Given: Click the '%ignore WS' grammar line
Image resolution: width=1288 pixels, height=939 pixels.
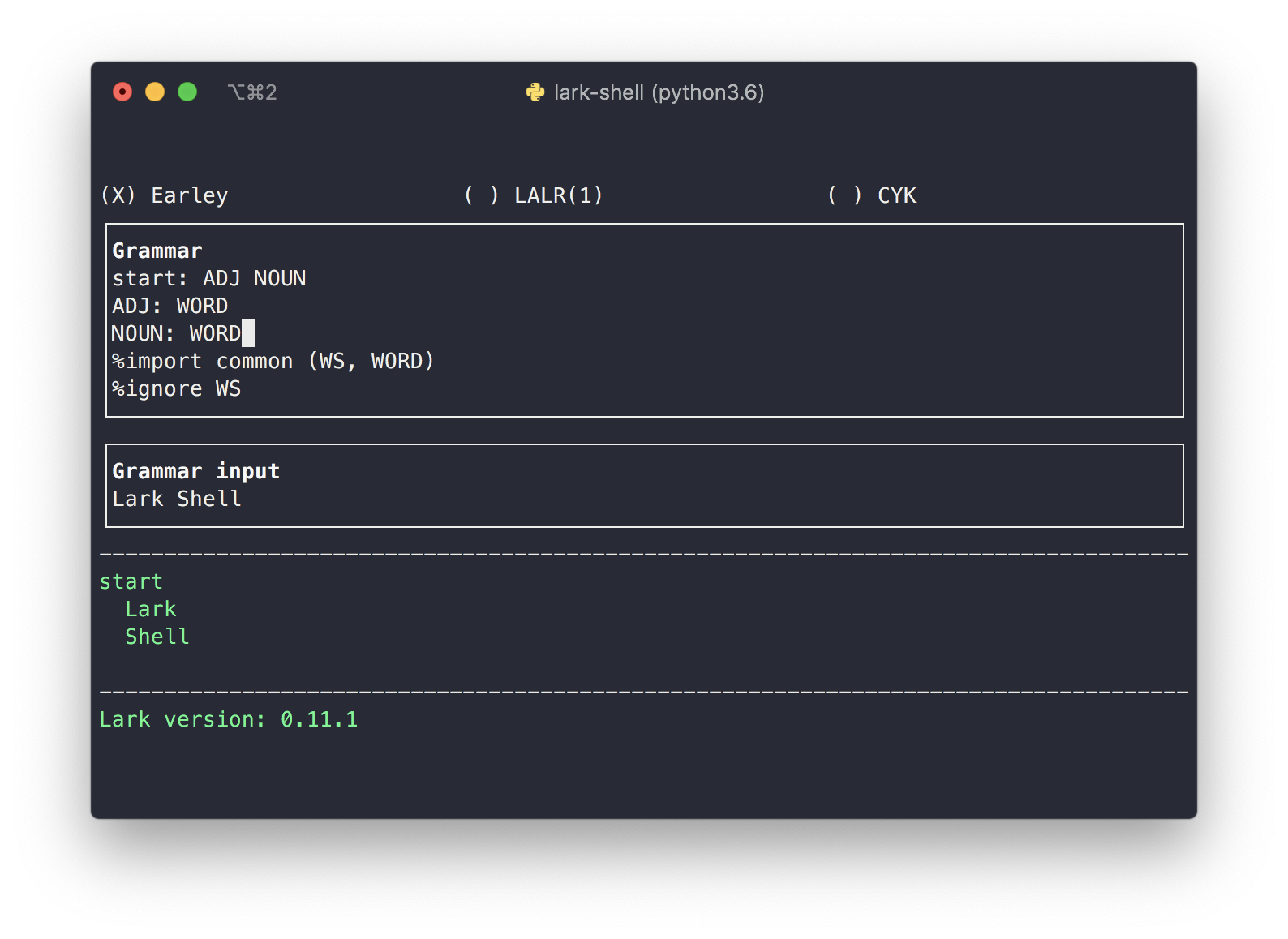Looking at the screenshot, I should [177, 388].
